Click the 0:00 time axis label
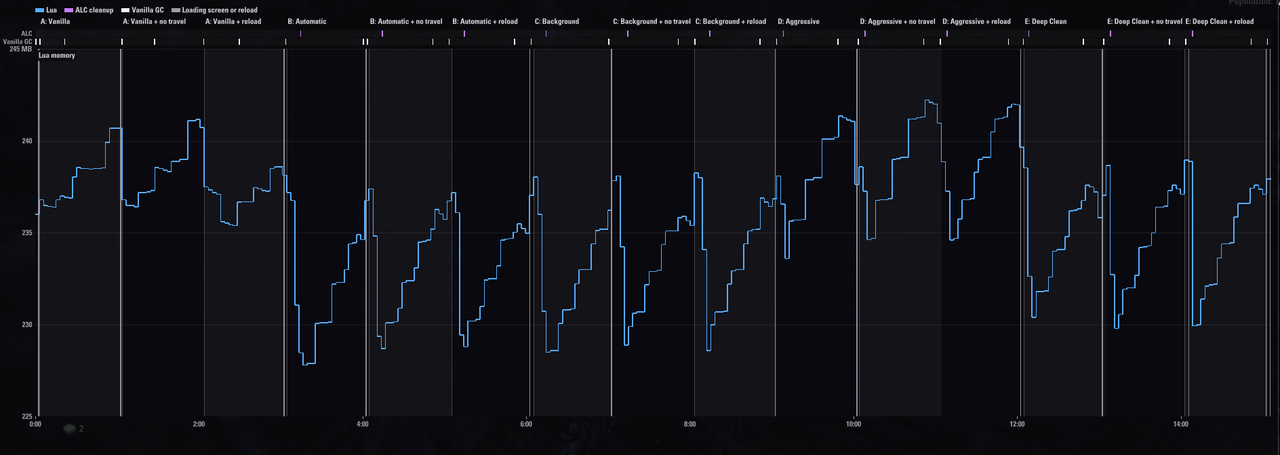The width and height of the screenshot is (1280, 455). [x=36, y=425]
